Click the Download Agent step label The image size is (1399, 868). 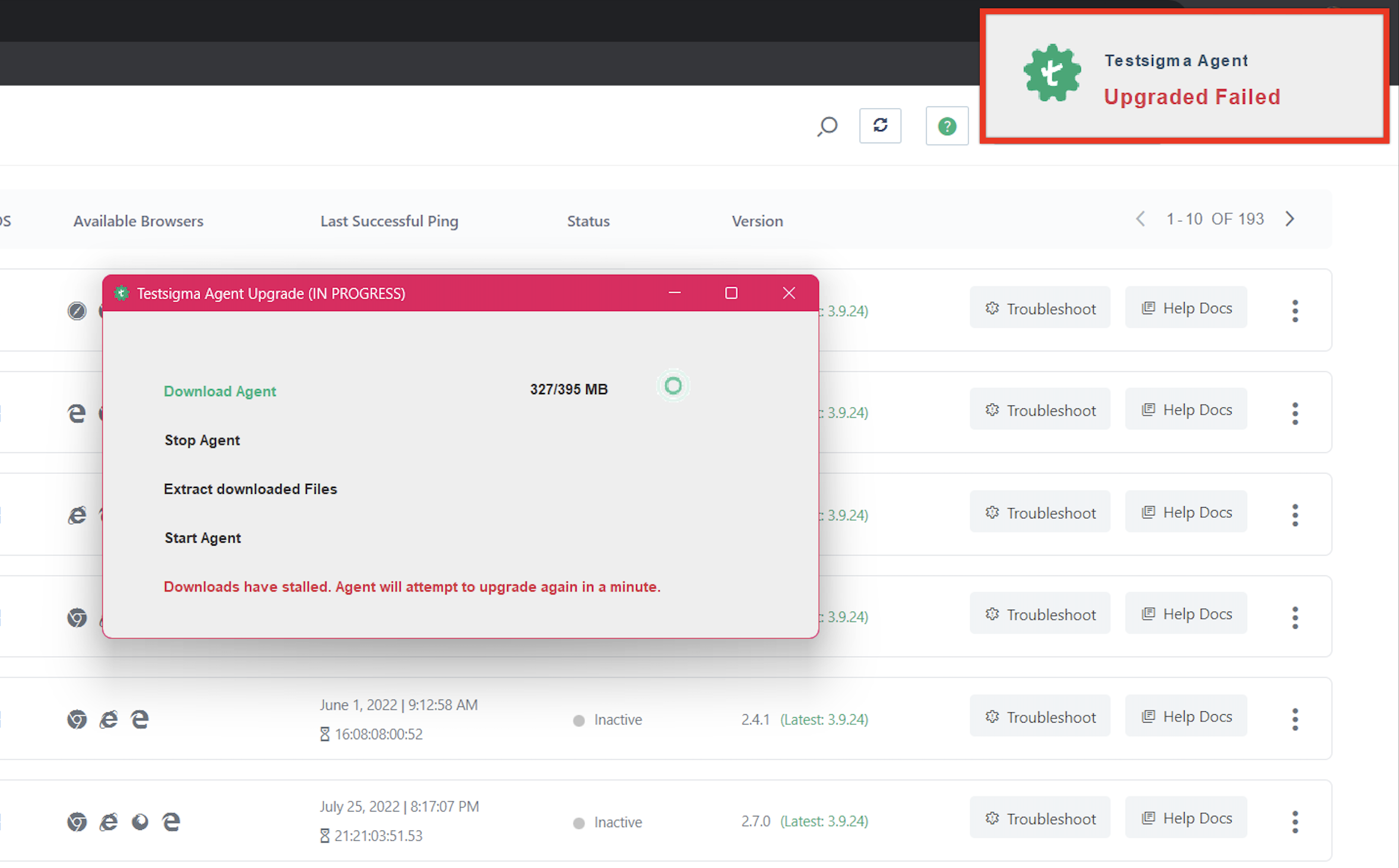tap(220, 391)
